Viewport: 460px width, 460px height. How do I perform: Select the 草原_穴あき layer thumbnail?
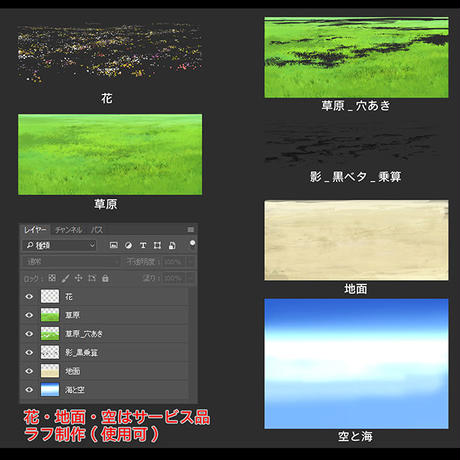[50, 333]
